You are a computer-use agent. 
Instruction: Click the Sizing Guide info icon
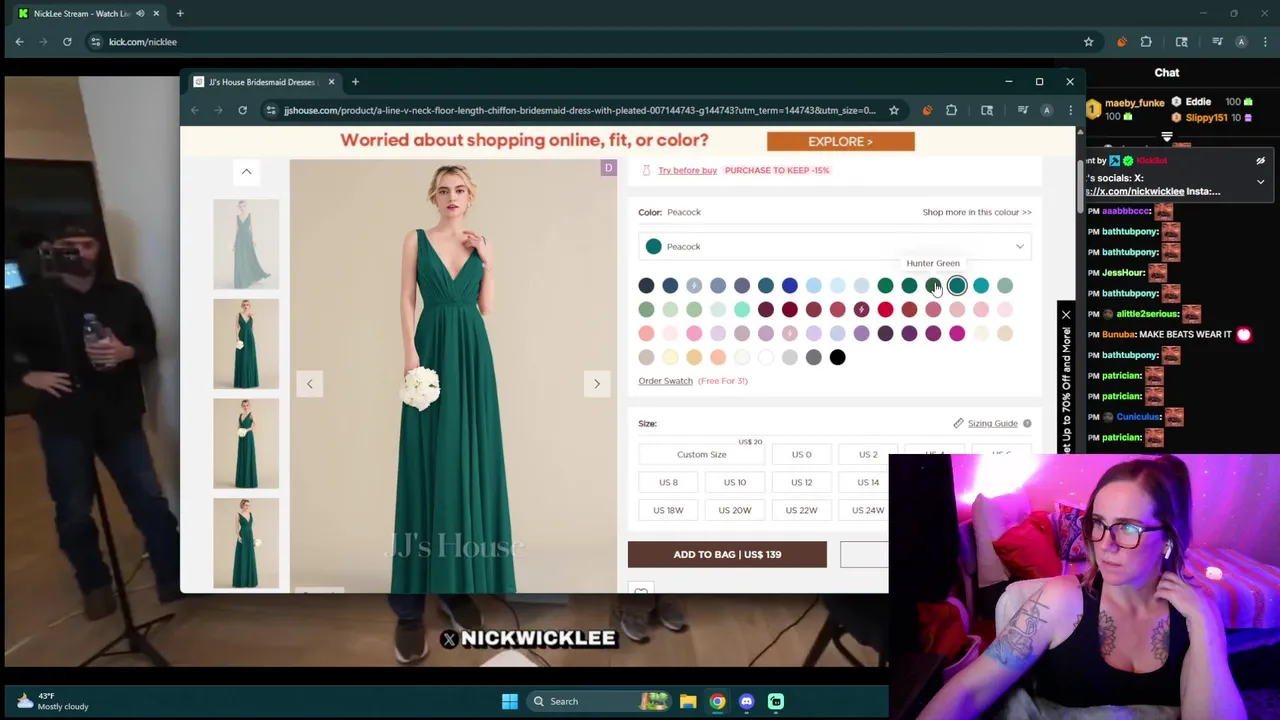(x=1027, y=423)
